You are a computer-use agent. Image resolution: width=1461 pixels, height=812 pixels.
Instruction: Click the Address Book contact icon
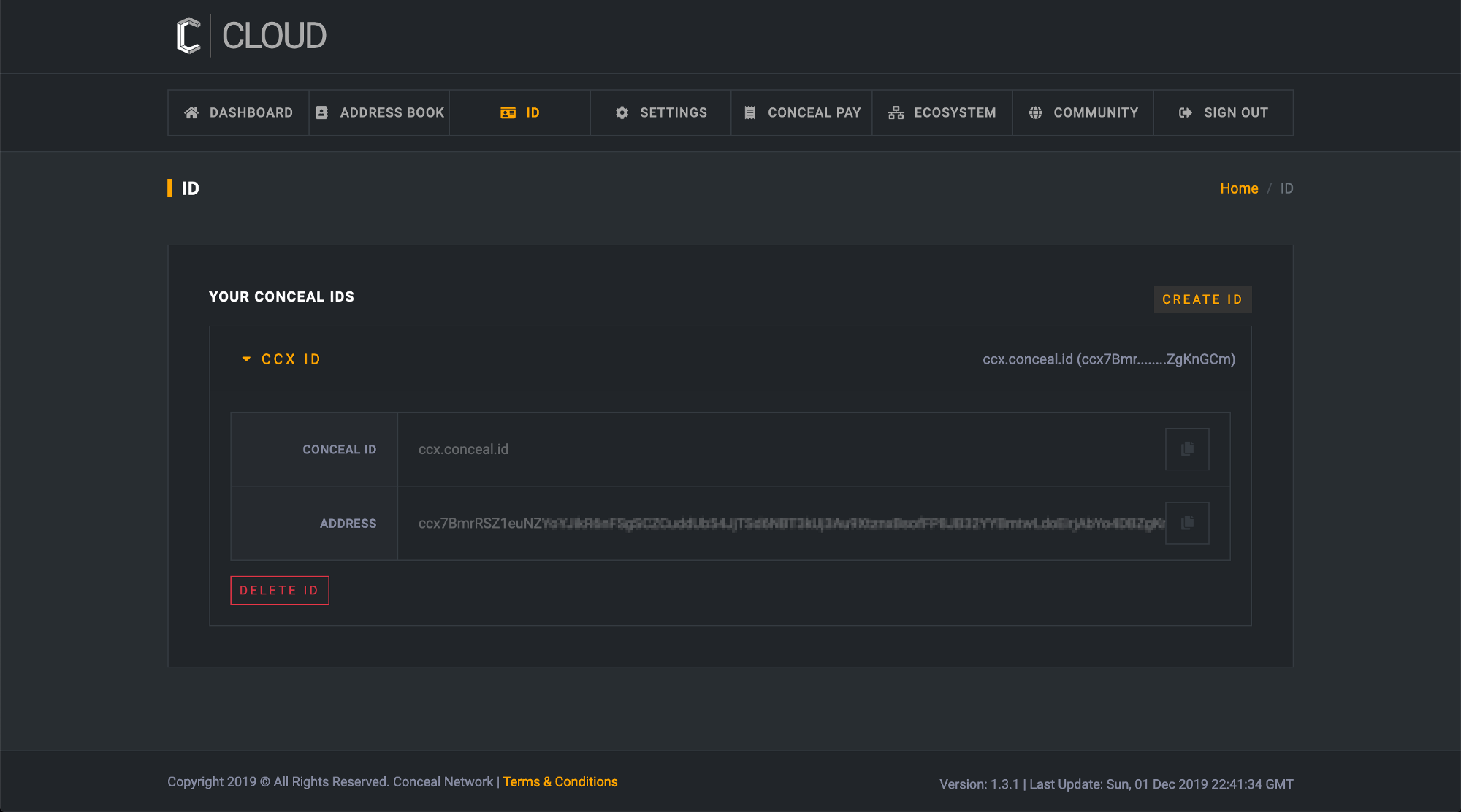321,112
